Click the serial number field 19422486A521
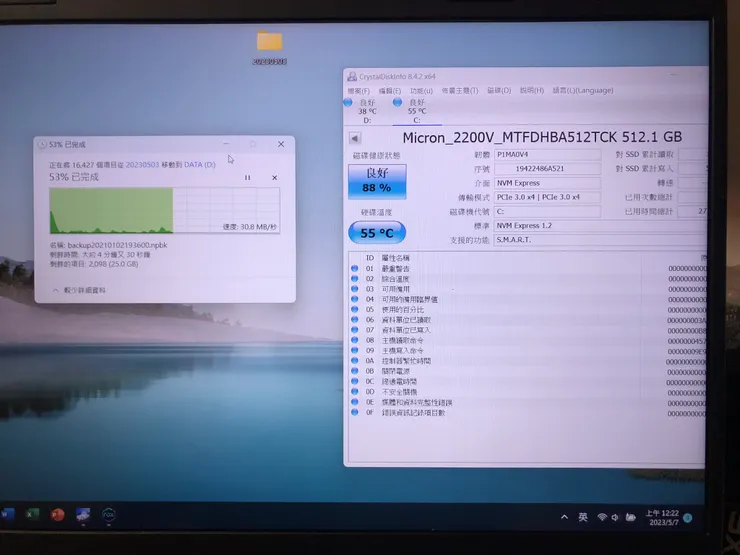This screenshot has height=555, width=740. [547, 168]
